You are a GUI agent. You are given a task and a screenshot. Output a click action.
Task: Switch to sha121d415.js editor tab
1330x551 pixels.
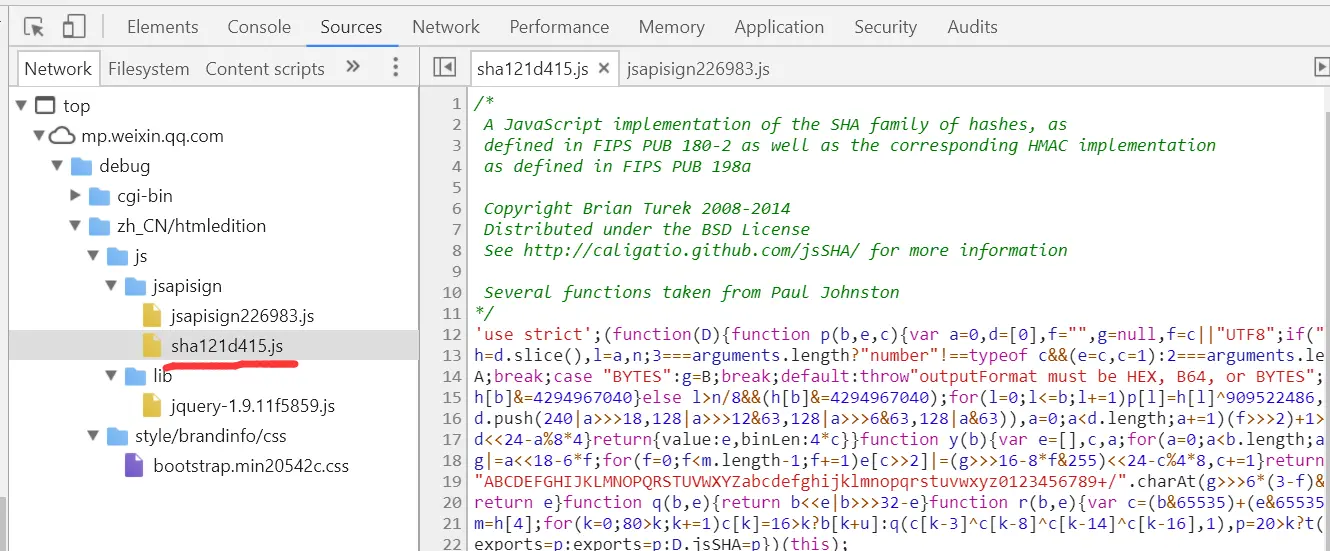(x=531, y=69)
